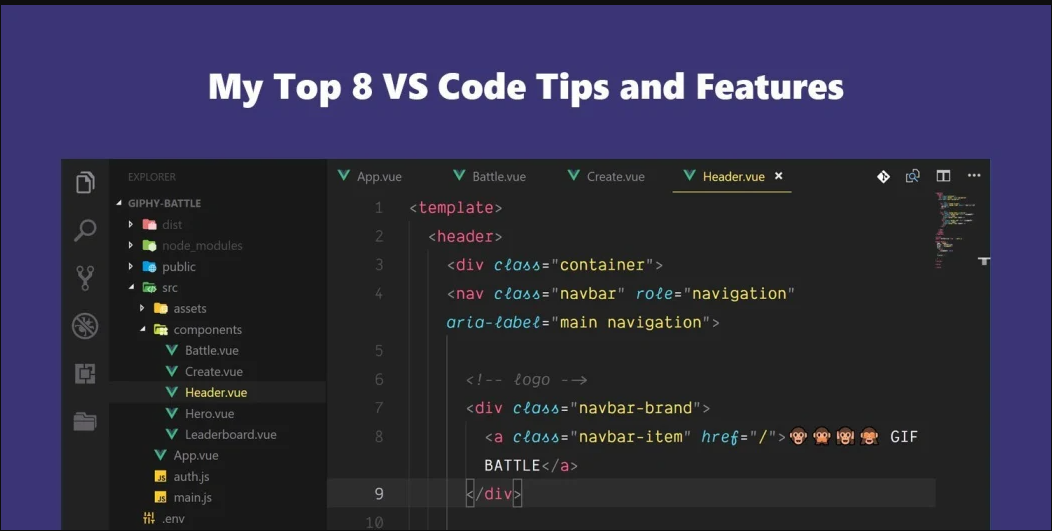Click the JS icon beside main.js
1052x531 pixels.
[161, 497]
